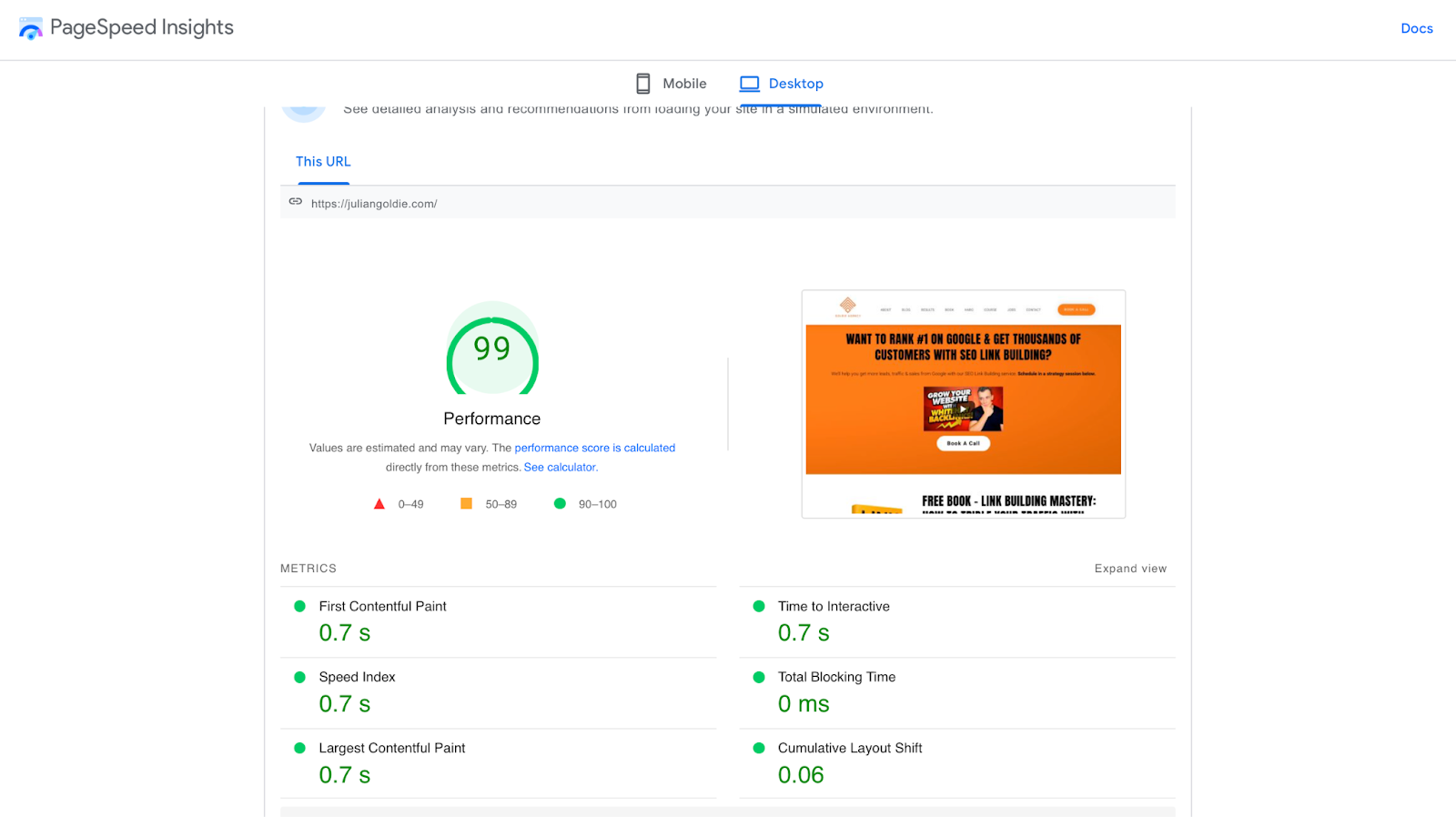Click the Speed Index green status dot

tap(299, 677)
